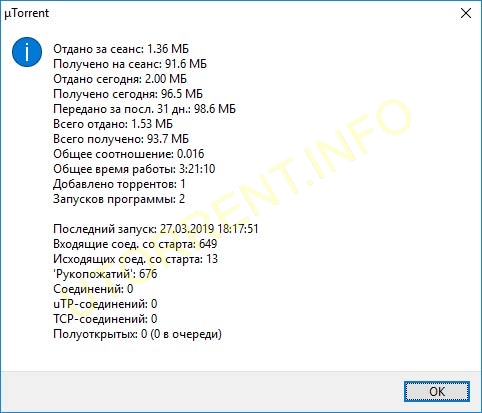Click the 'Запусков программы: 2' line

119,199
